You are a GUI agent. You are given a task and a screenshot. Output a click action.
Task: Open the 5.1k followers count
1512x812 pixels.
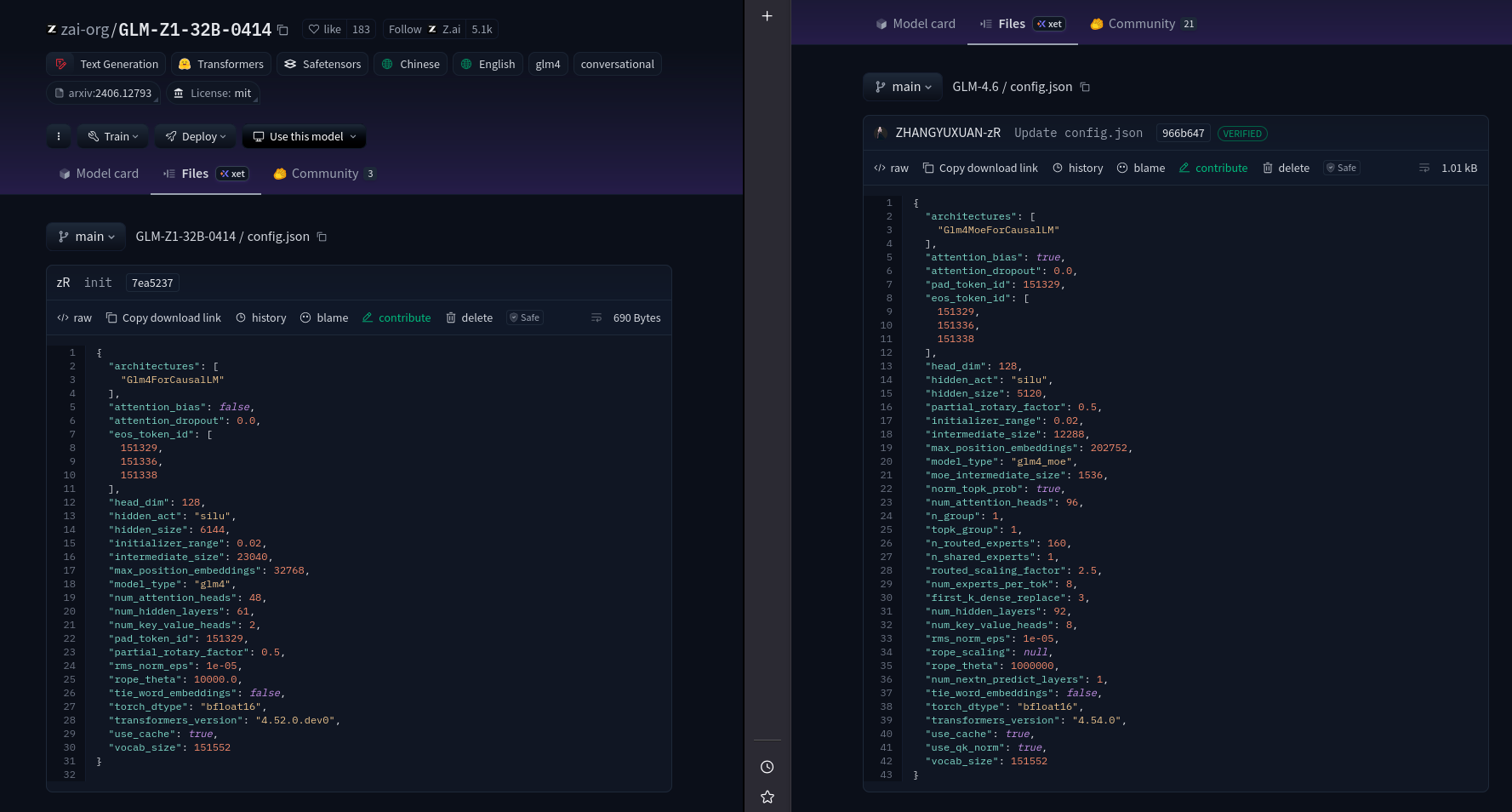(x=482, y=29)
